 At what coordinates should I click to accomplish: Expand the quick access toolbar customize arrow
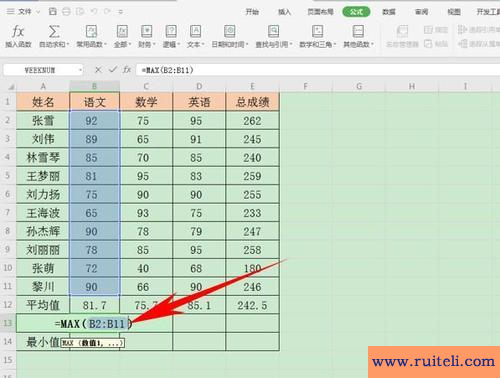[x=121, y=12]
